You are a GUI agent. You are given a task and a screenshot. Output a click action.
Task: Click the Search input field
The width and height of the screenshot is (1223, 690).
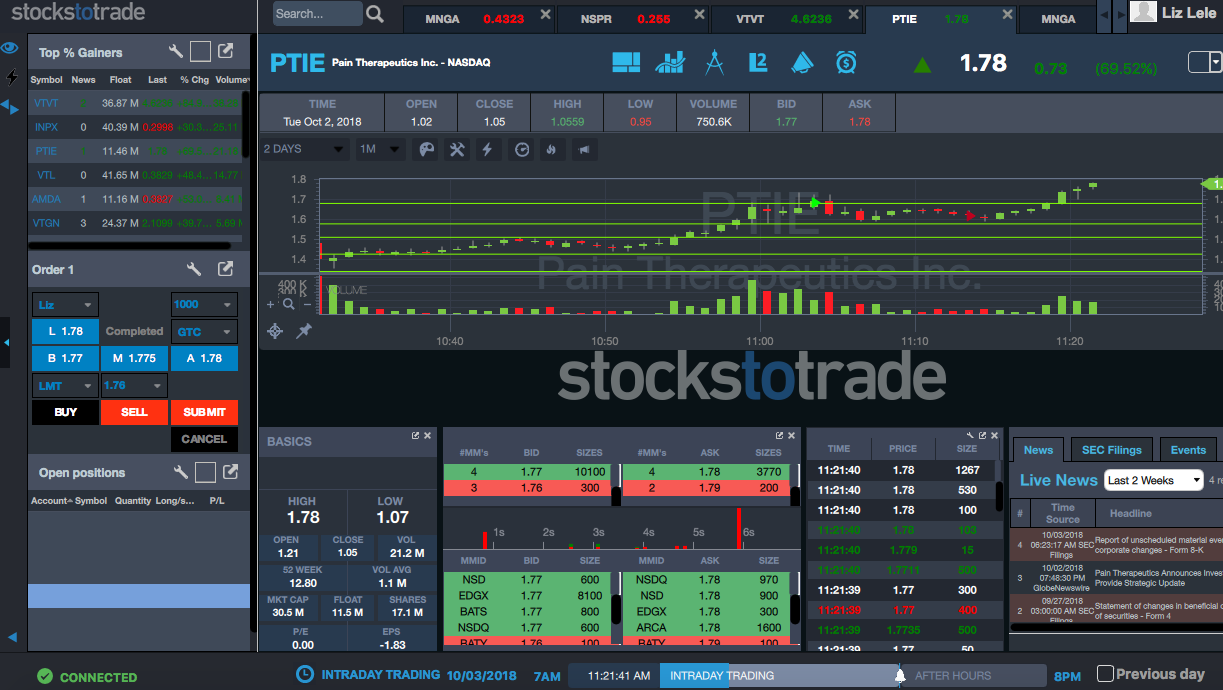(317, 14)
